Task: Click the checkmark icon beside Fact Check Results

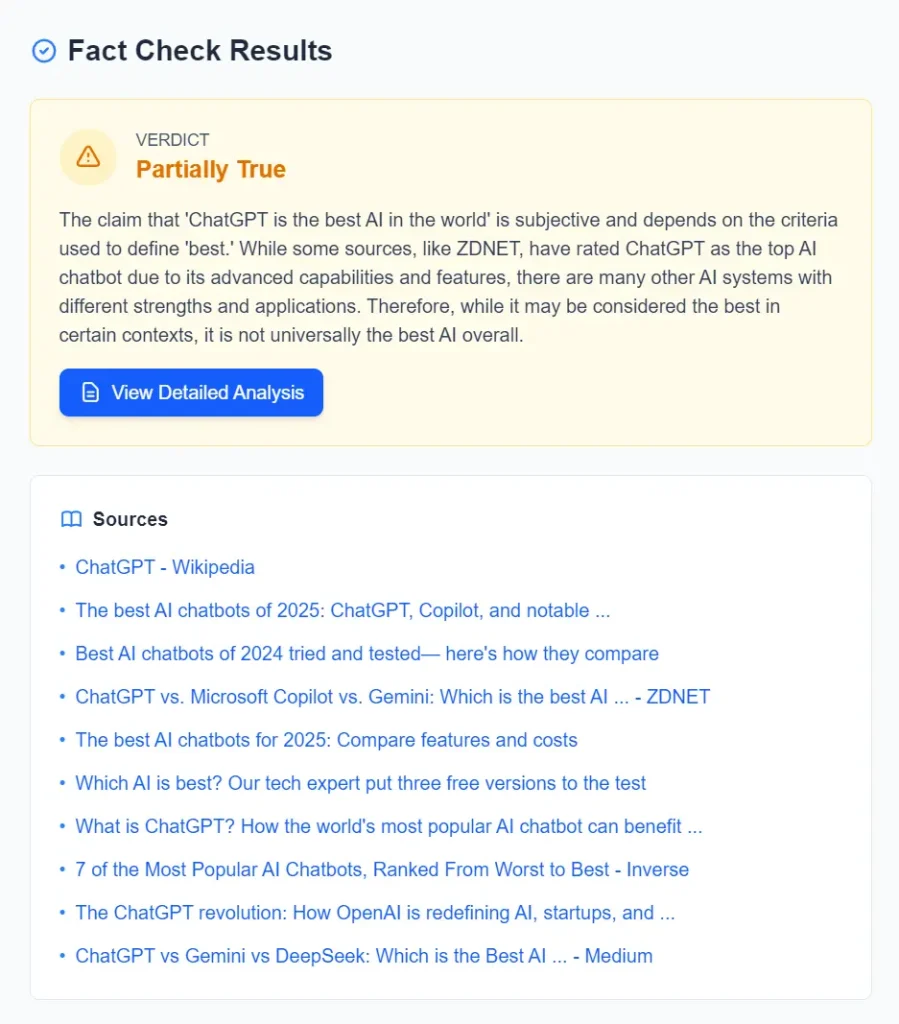Action: coord(44,51)
